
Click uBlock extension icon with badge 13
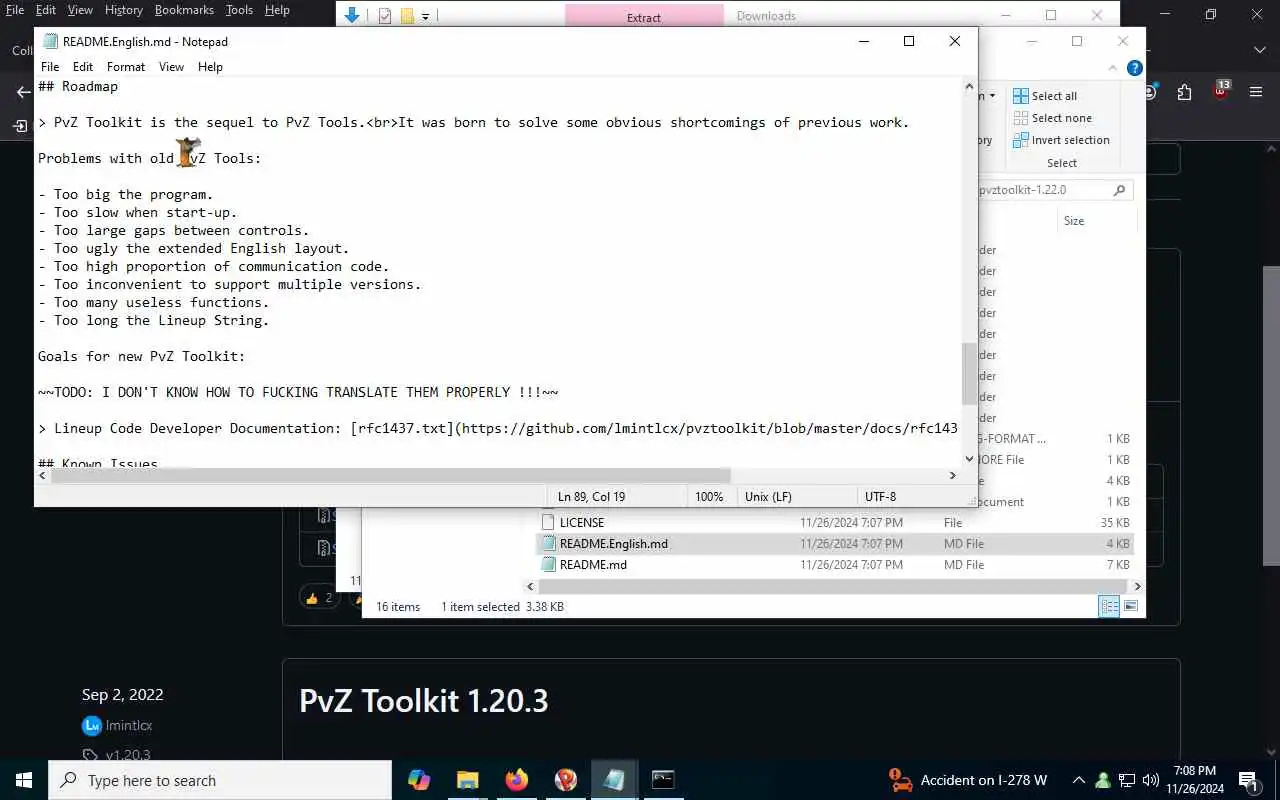[1221, 91]
